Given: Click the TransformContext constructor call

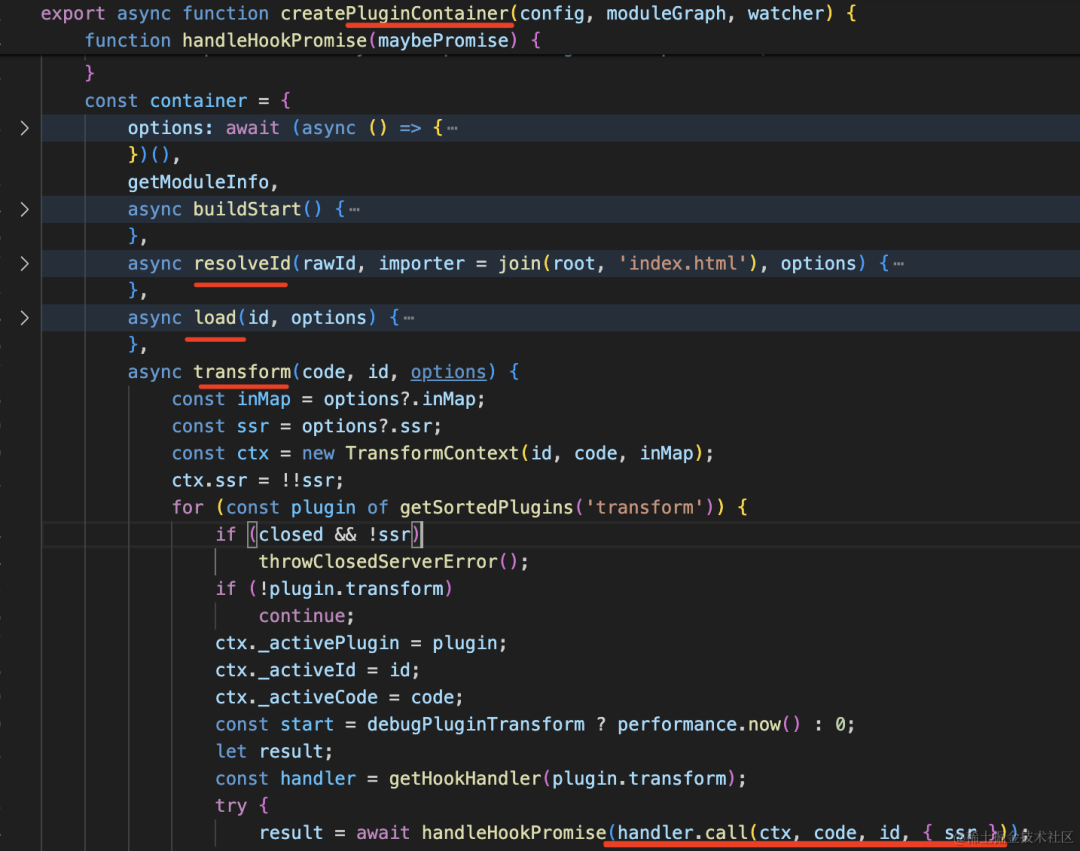Looking at the screenshot, I should click(x=432, y=453).
